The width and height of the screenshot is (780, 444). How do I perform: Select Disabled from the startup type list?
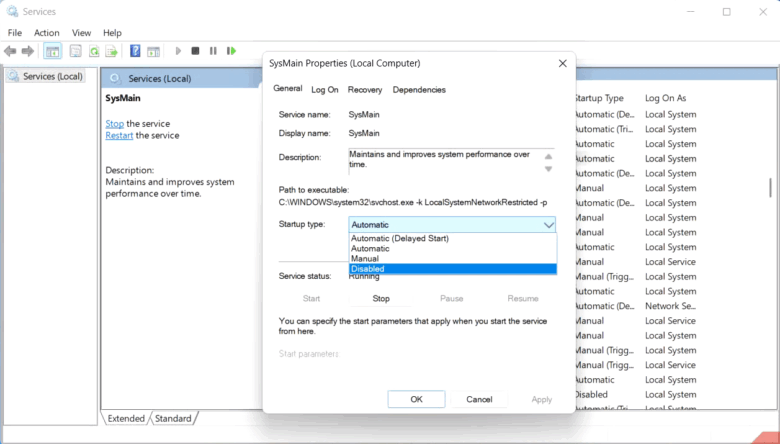pos(452,269)
